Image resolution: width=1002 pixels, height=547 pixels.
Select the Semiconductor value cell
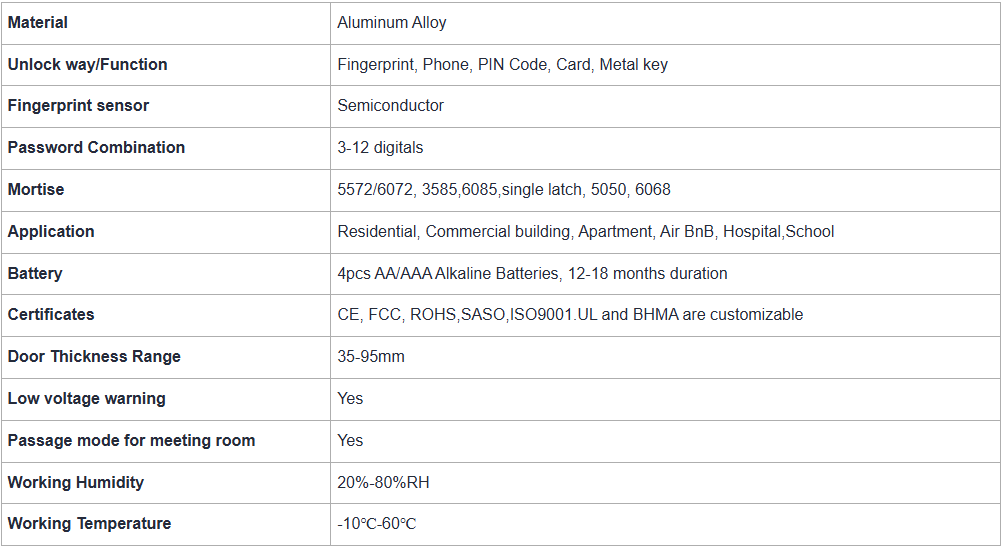click(x=390, y=105)
